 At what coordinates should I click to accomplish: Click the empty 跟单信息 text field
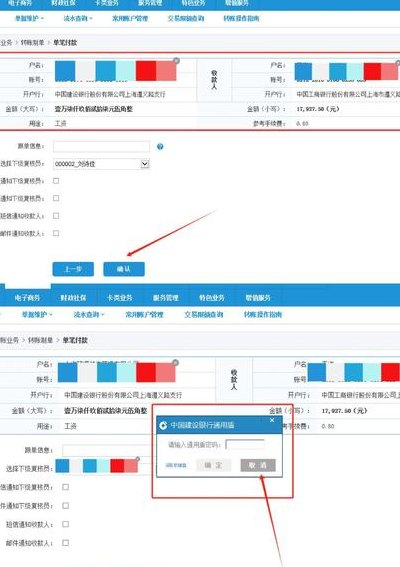pos(101,146)
